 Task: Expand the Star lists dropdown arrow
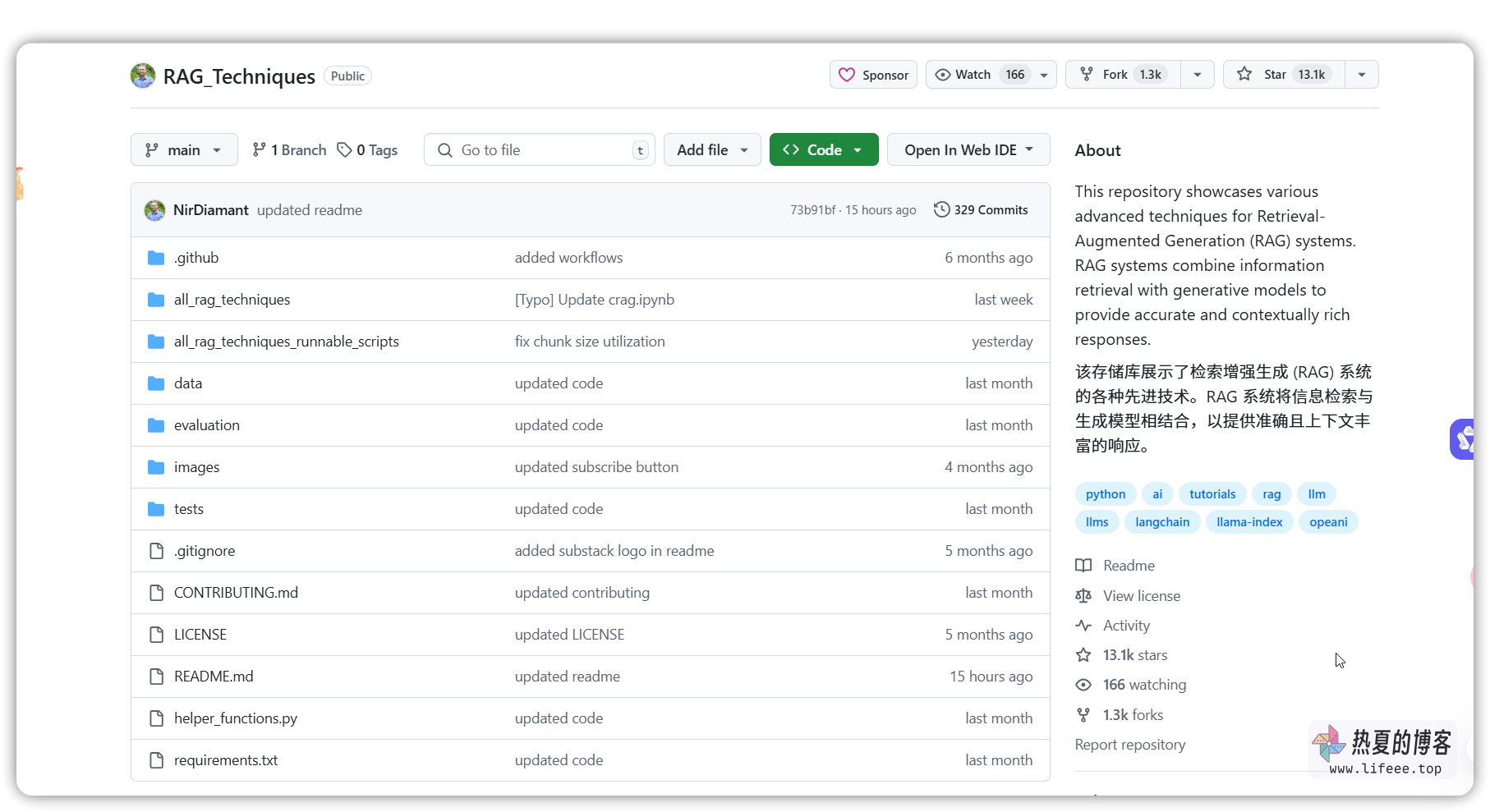click(1361, 75)
